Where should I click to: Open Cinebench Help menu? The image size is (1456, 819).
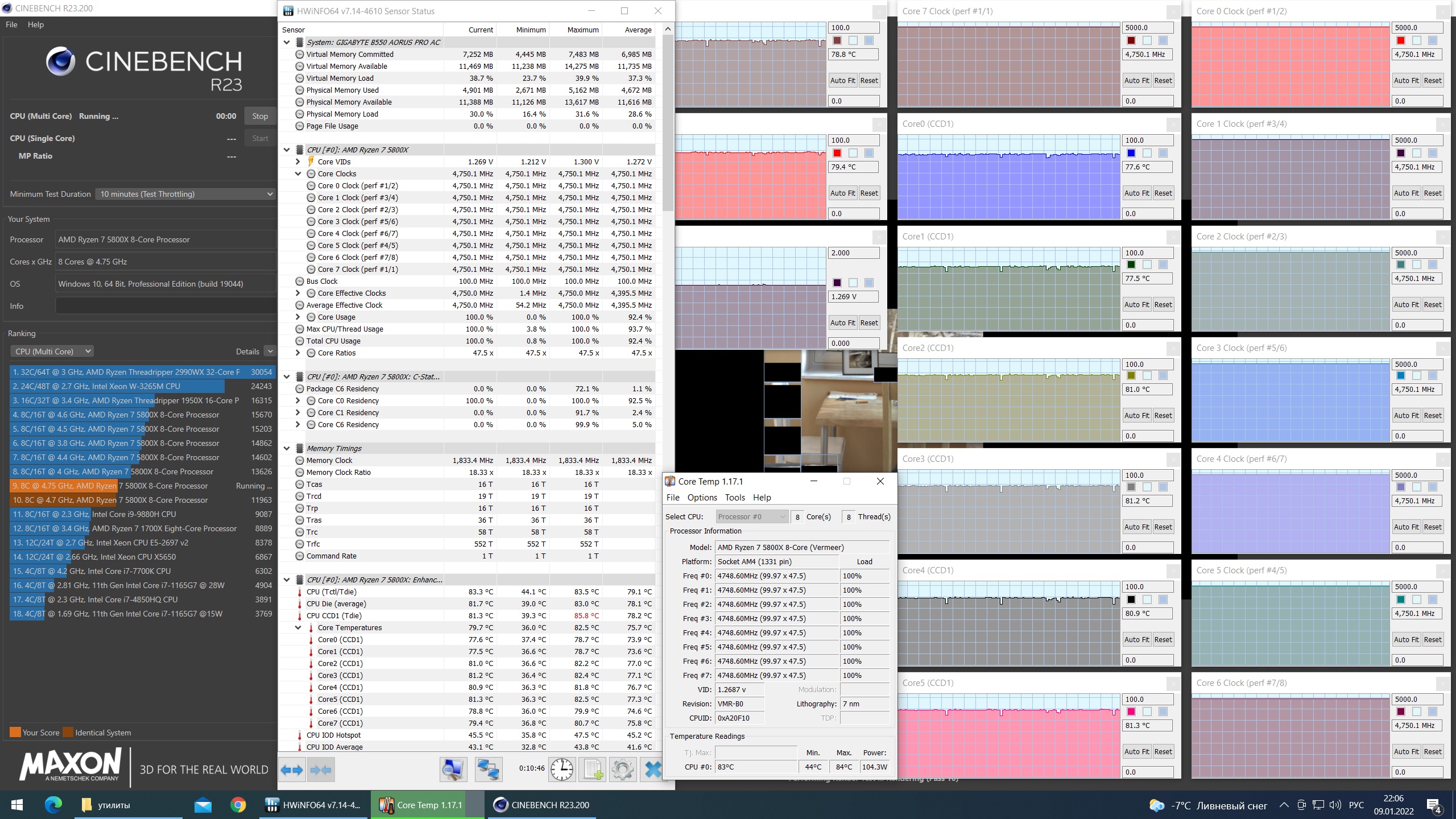[x=35, y=24]
